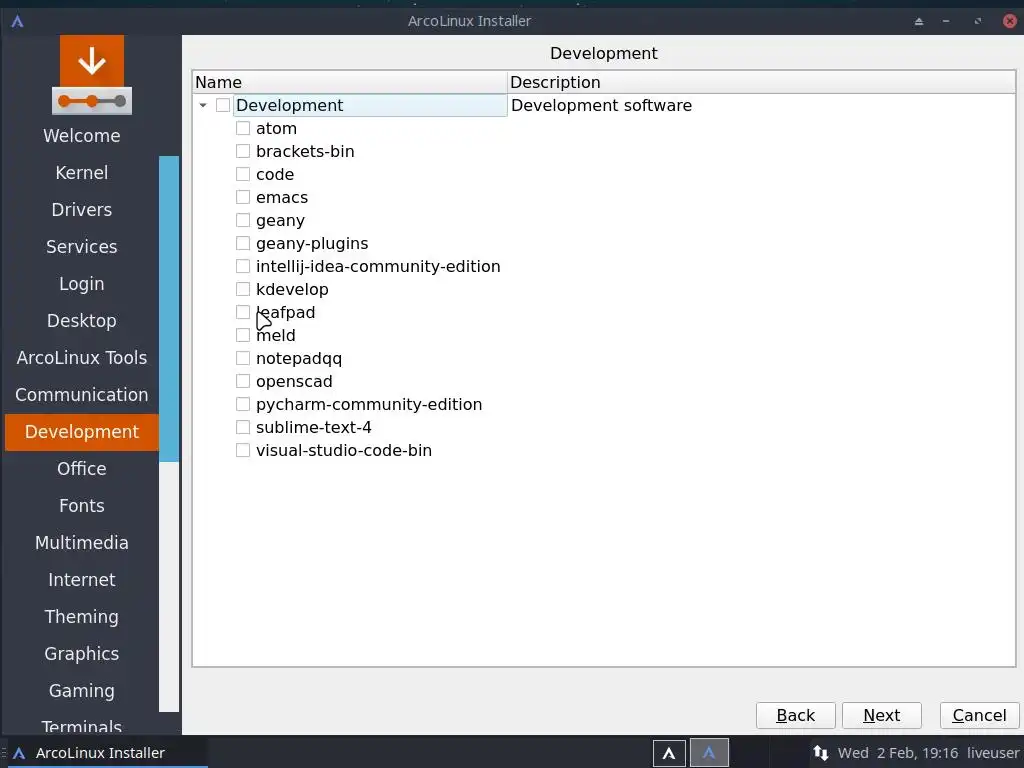Enable visual-studio-code-bin checkbox
1024x768 pixels.
tap(243, 450)
